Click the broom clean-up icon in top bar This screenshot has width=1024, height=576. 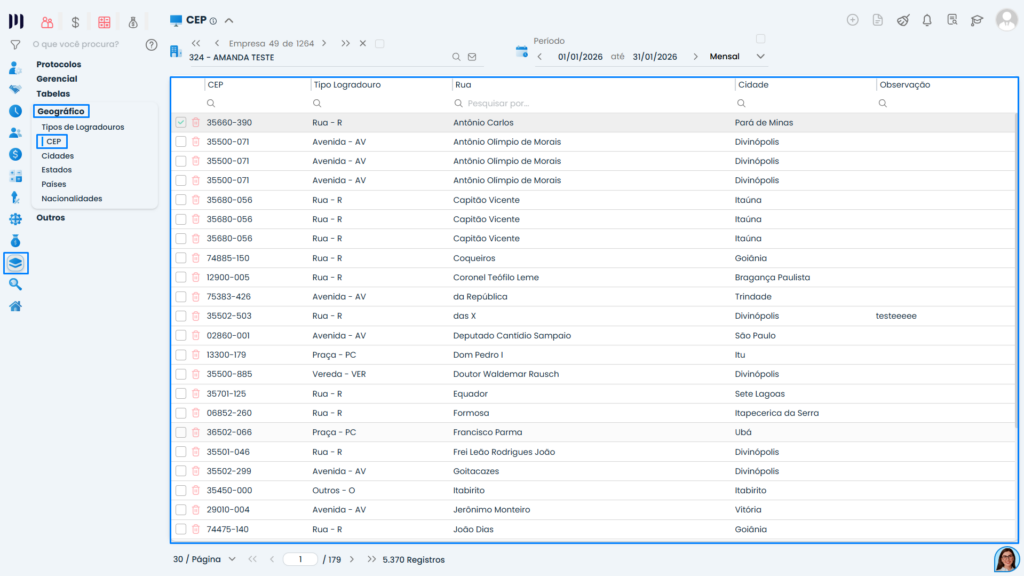pyautogui.click(x=902, y=20)
